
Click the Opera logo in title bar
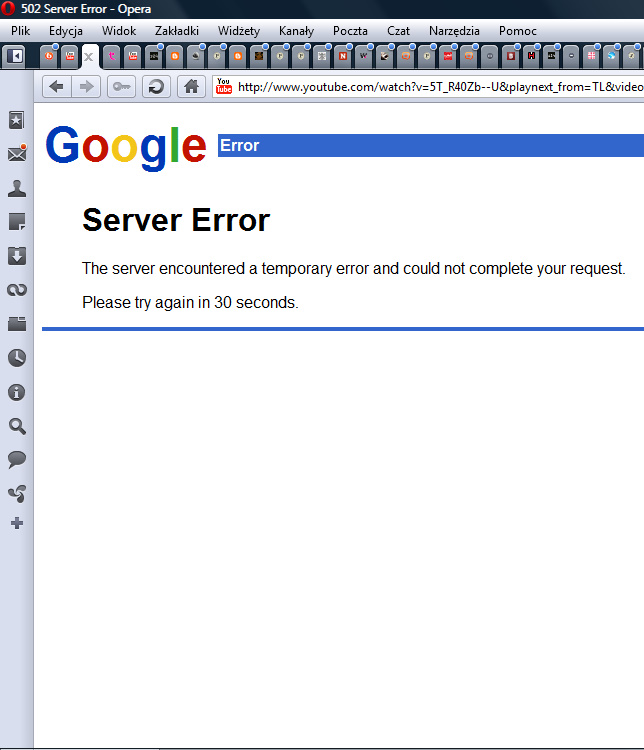(x=8, y=9)
